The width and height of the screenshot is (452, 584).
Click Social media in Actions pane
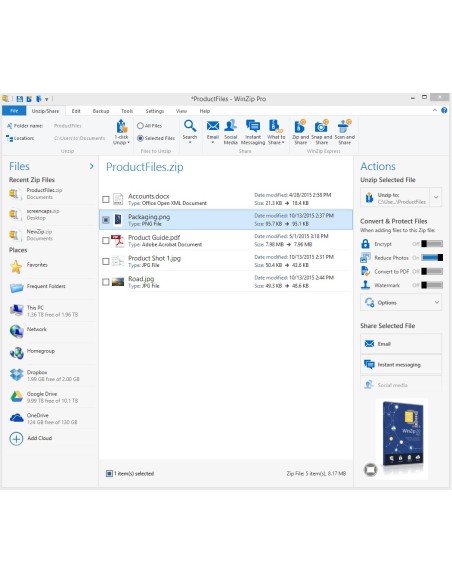[x=401, y=385]
